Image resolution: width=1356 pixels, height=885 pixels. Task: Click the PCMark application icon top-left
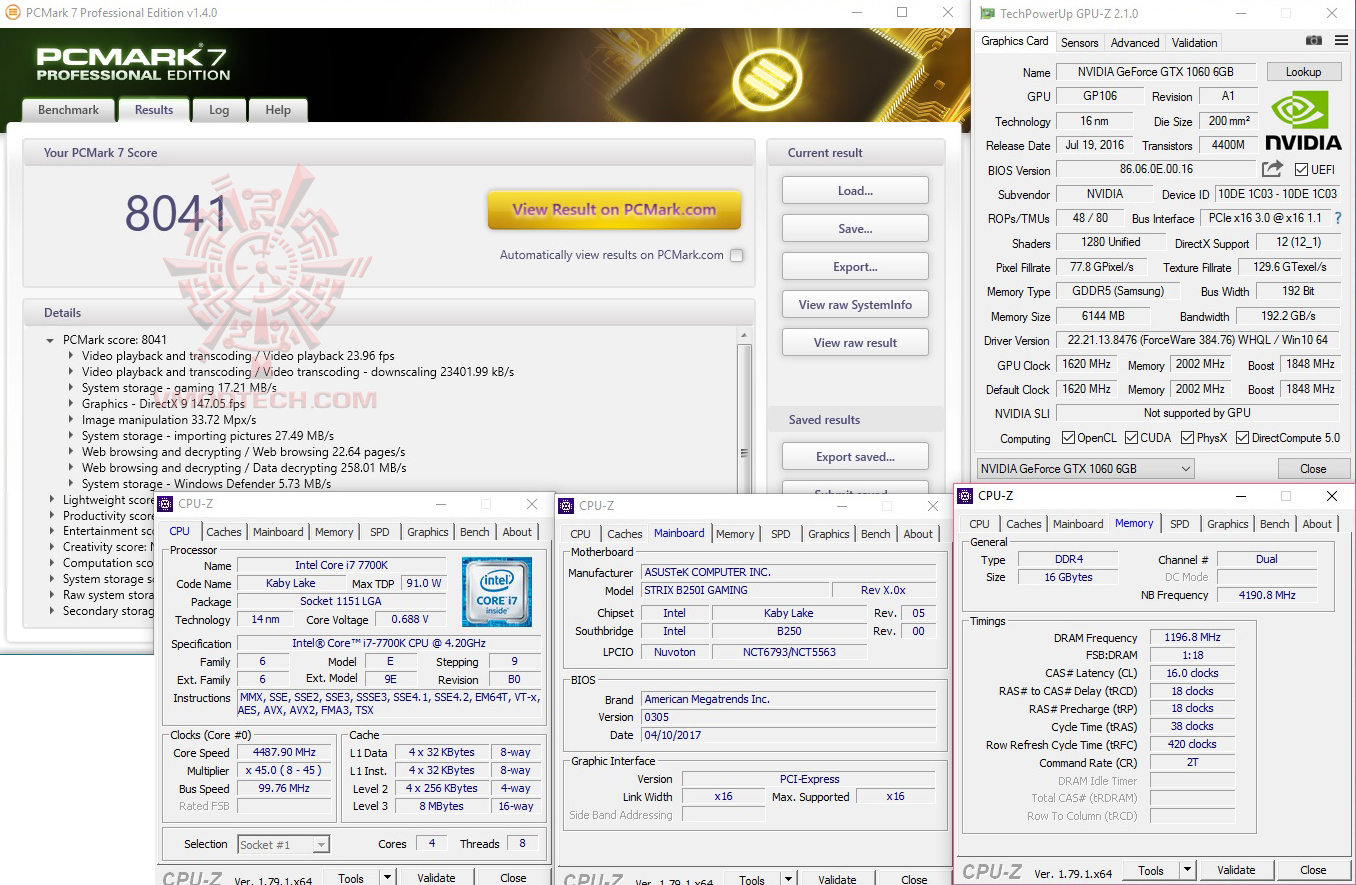click(x=12, y=12)
